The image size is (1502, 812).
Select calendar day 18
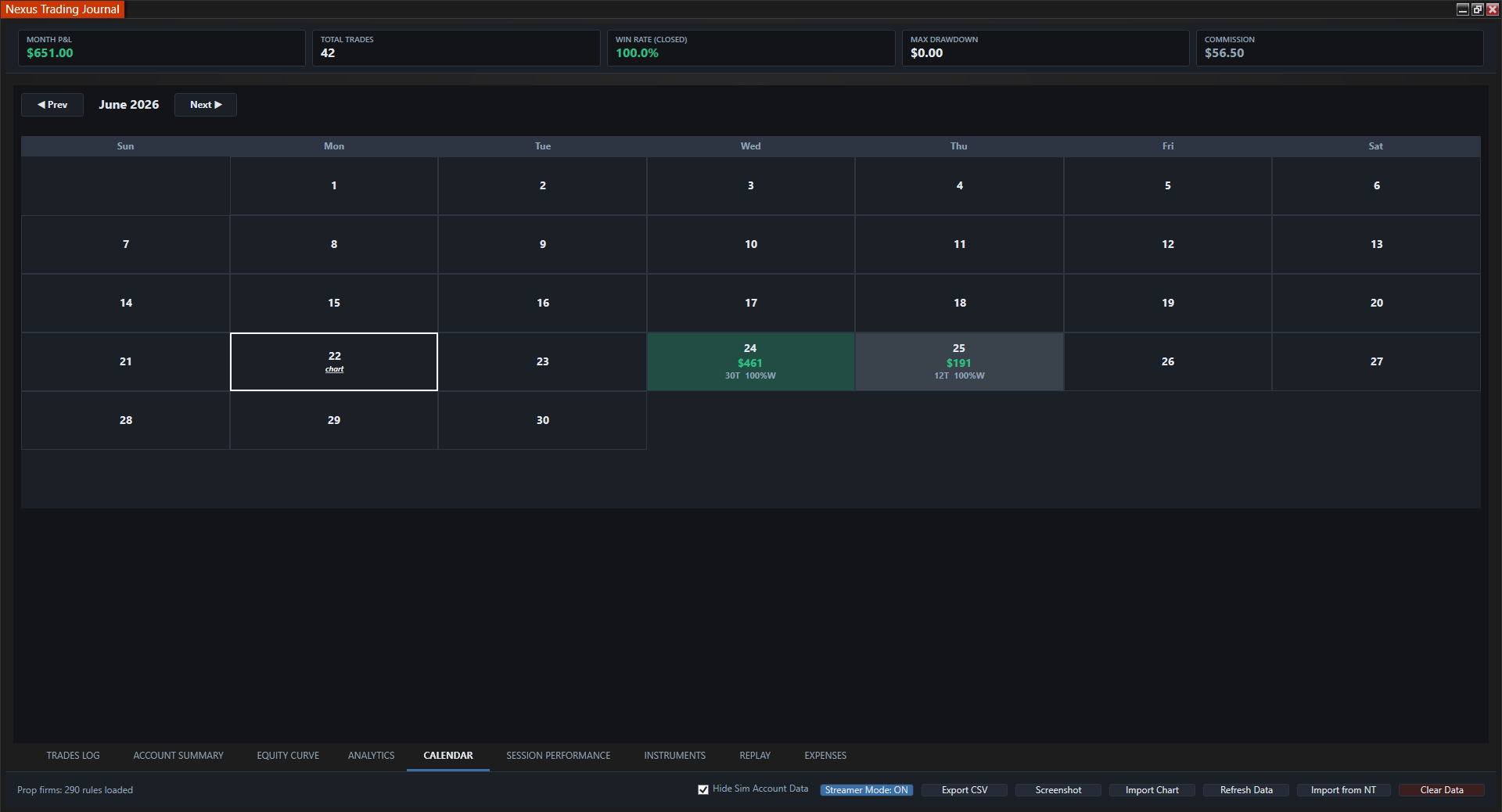959,304
